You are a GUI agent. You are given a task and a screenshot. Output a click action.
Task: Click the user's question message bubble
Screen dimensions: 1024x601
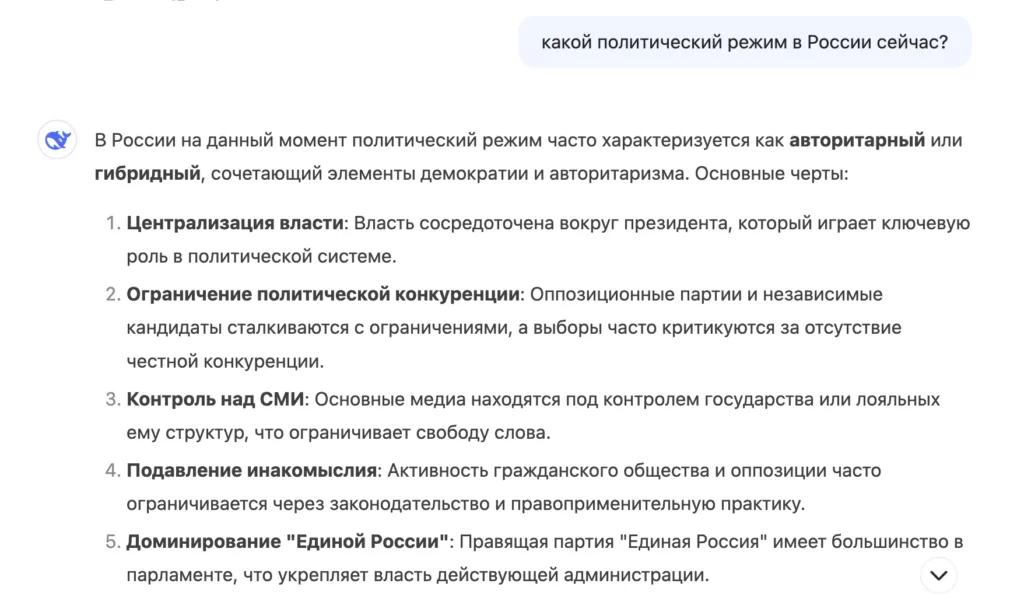pyautogui.click(x=744, y=42)
